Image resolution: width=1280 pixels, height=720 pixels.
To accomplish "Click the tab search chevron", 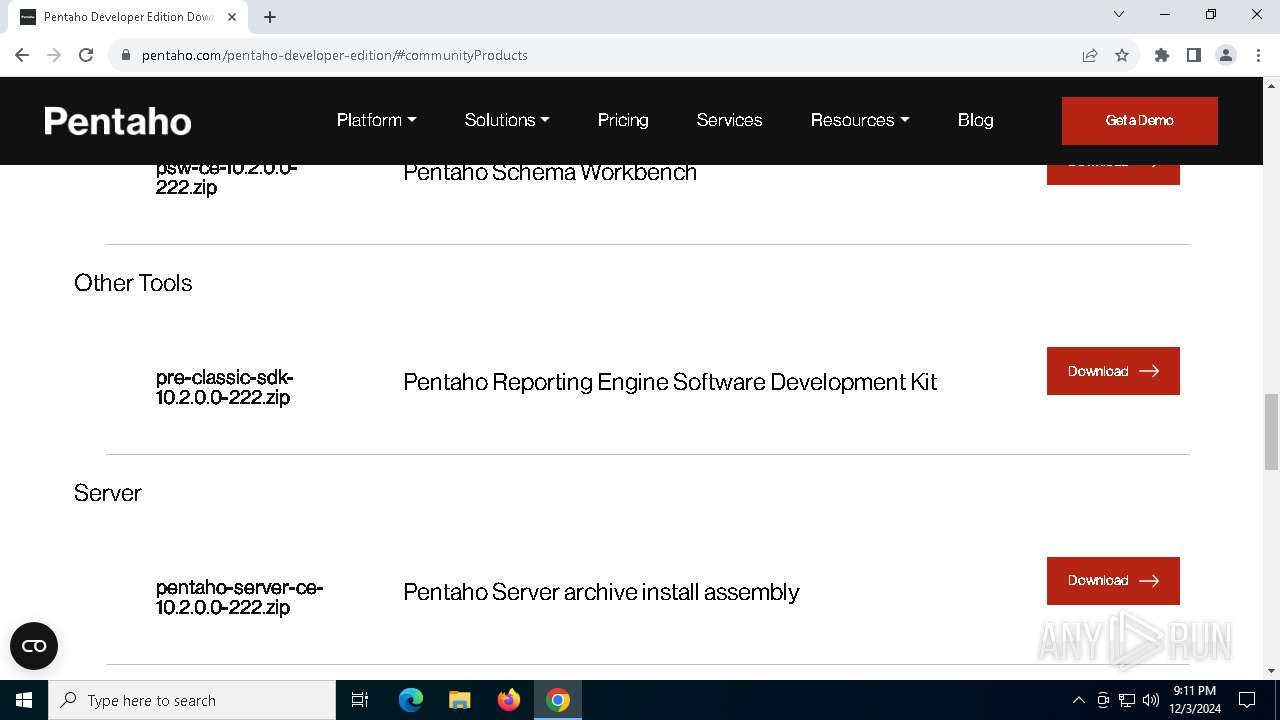I will (x=1119, y=15).
